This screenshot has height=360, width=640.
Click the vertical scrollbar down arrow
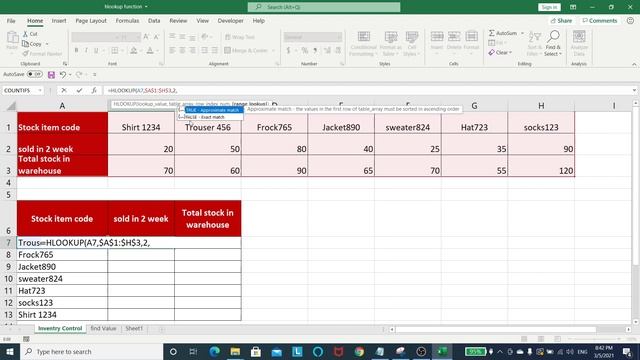tap(636, 322)
